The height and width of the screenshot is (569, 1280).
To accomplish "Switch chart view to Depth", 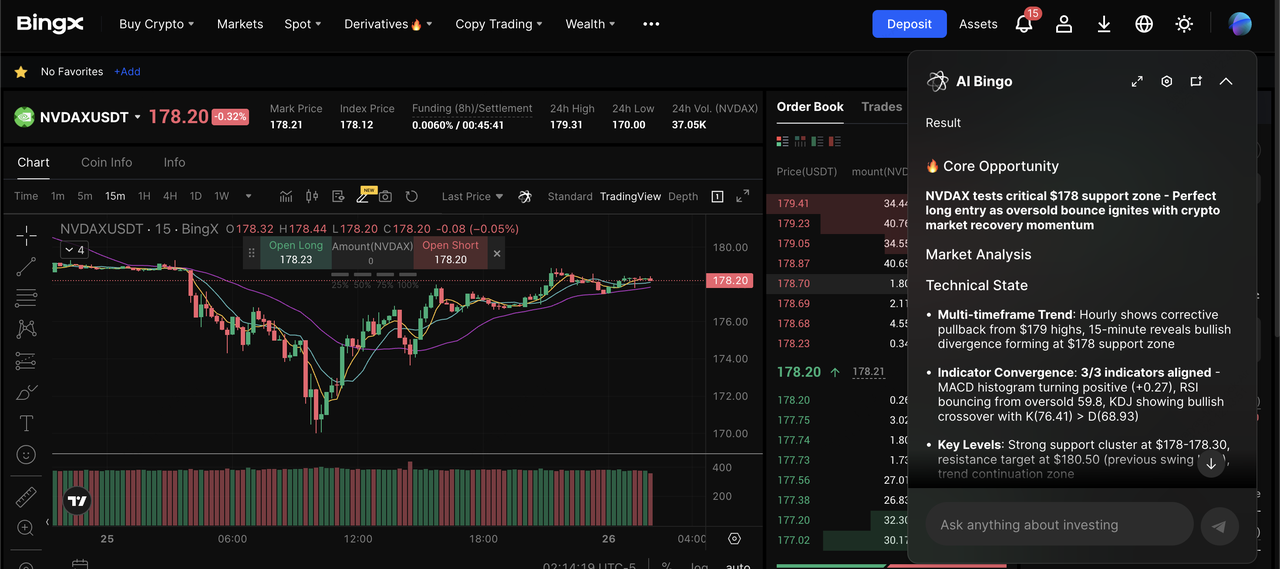I will [683, 196].
